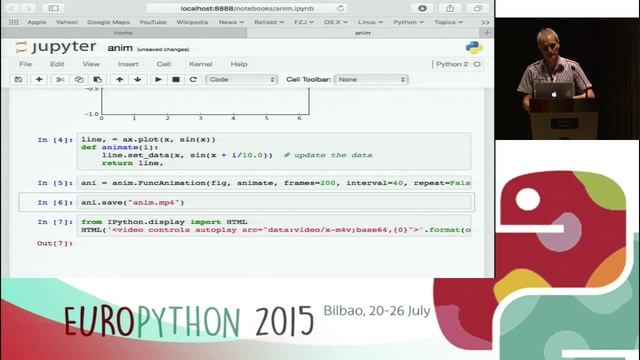The height and width of the screenshot is (360, 640).
Task: Open the Cell menu
Action: click(x=164, y=64)
